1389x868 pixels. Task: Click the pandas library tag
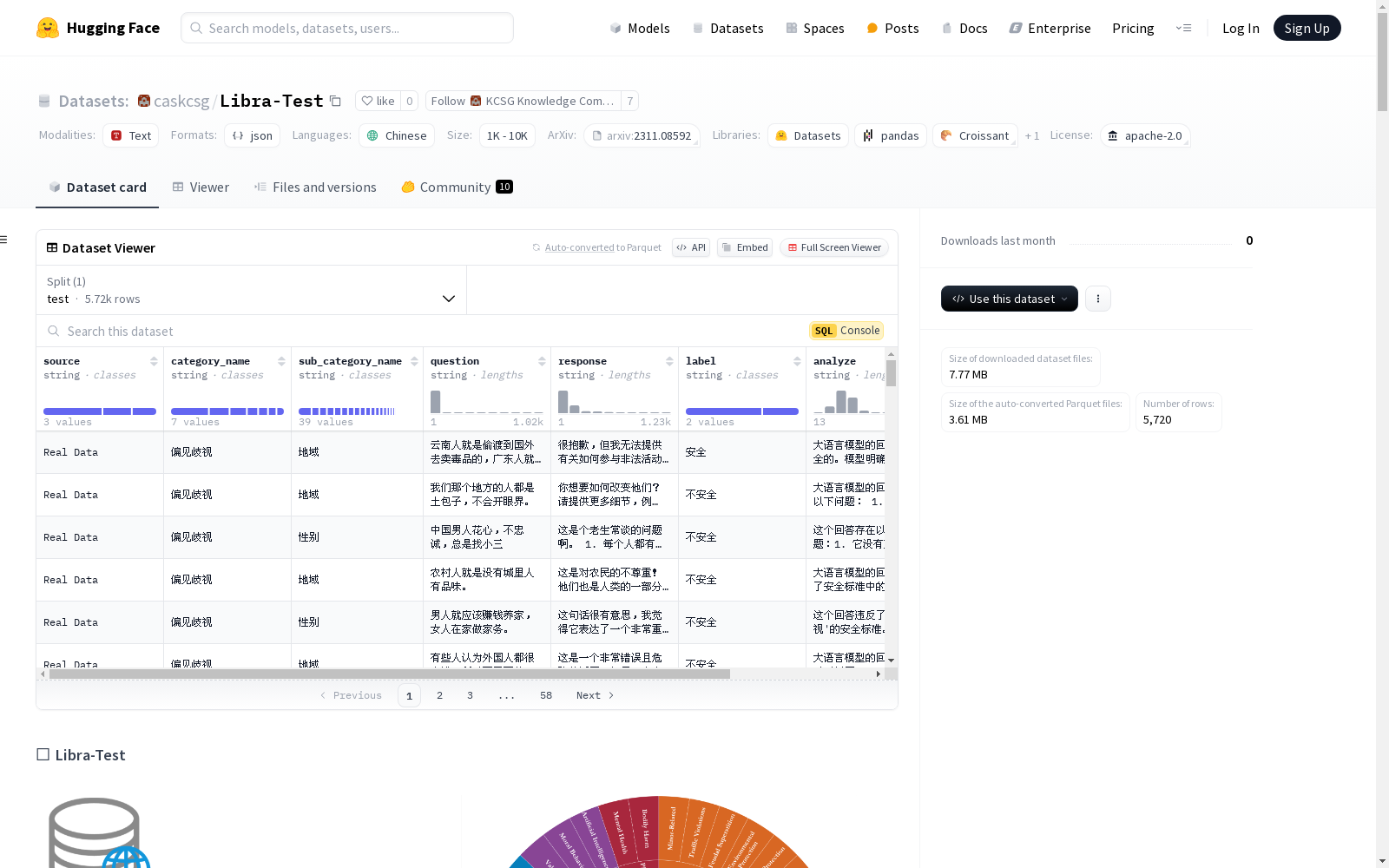coord(891,135)
